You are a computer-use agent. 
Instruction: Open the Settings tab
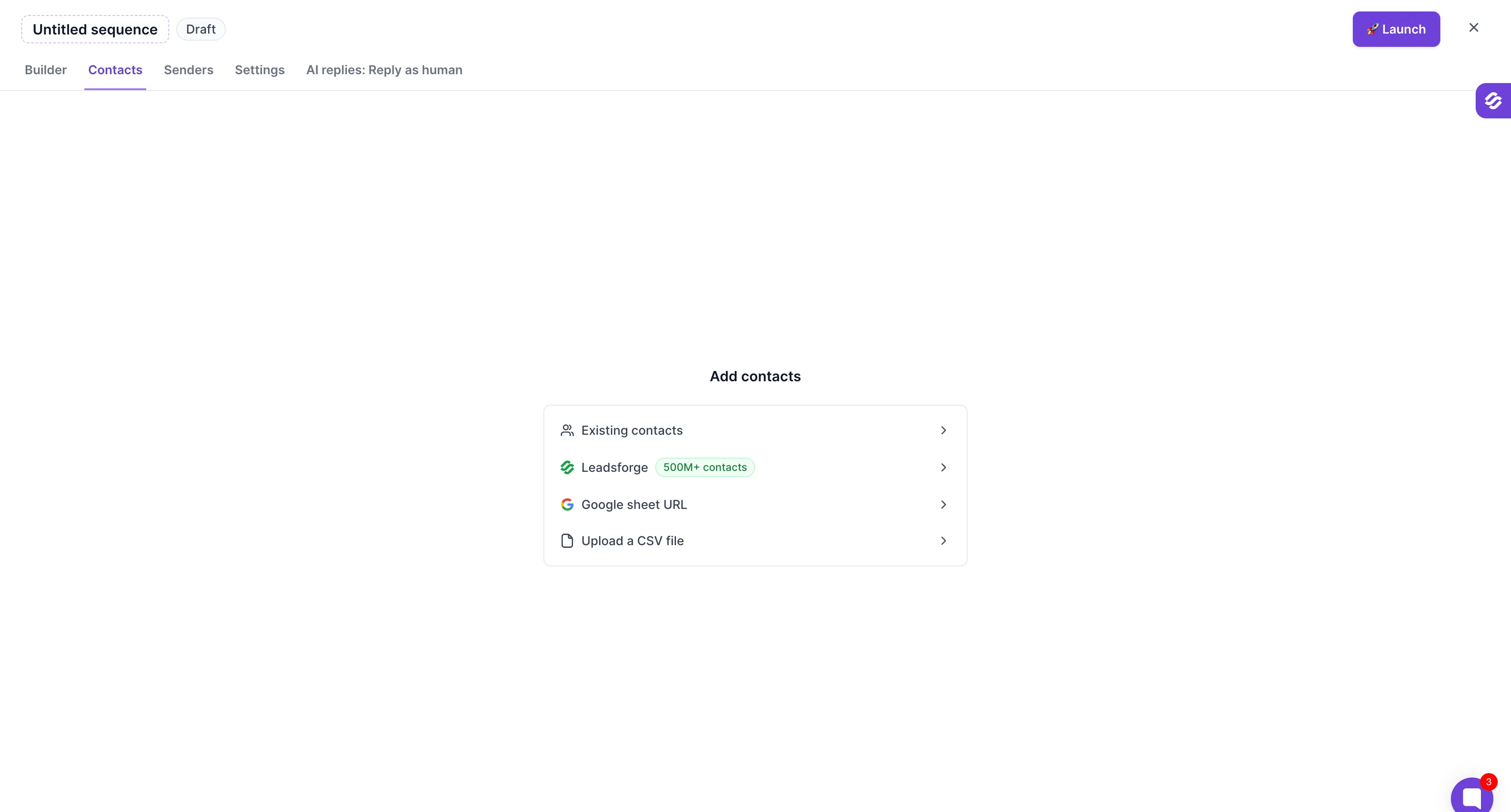coord(259,70)
